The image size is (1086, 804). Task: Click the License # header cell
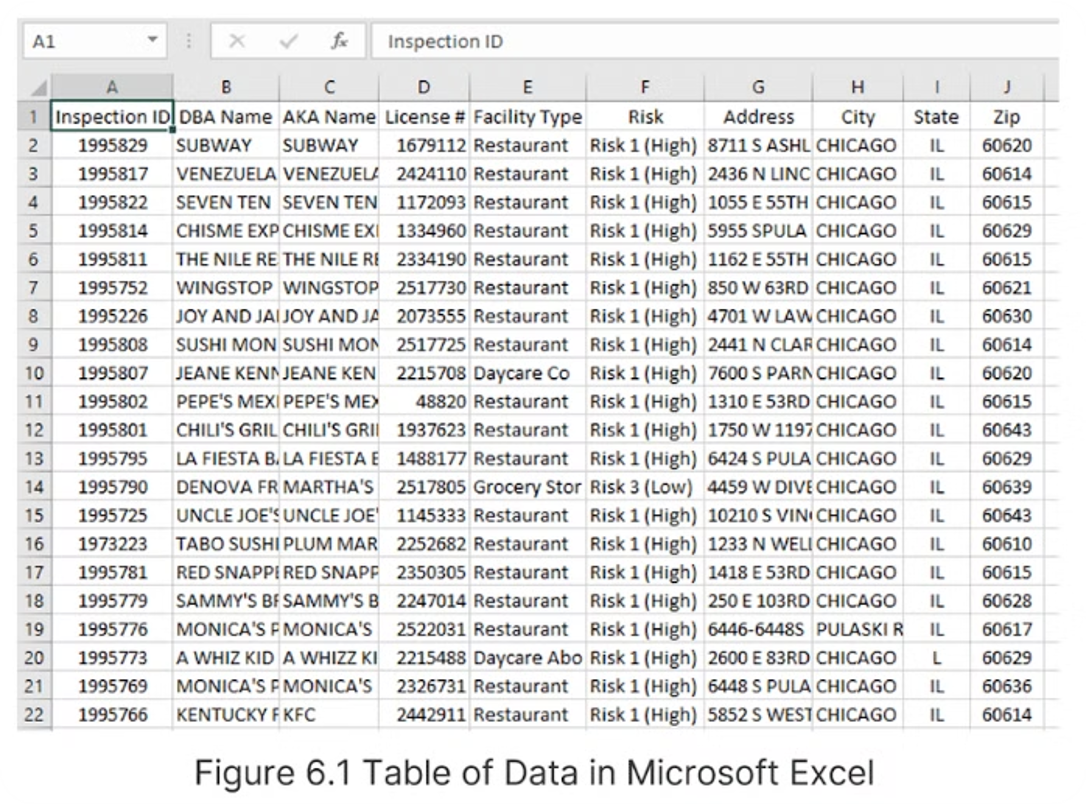point(424,117)
